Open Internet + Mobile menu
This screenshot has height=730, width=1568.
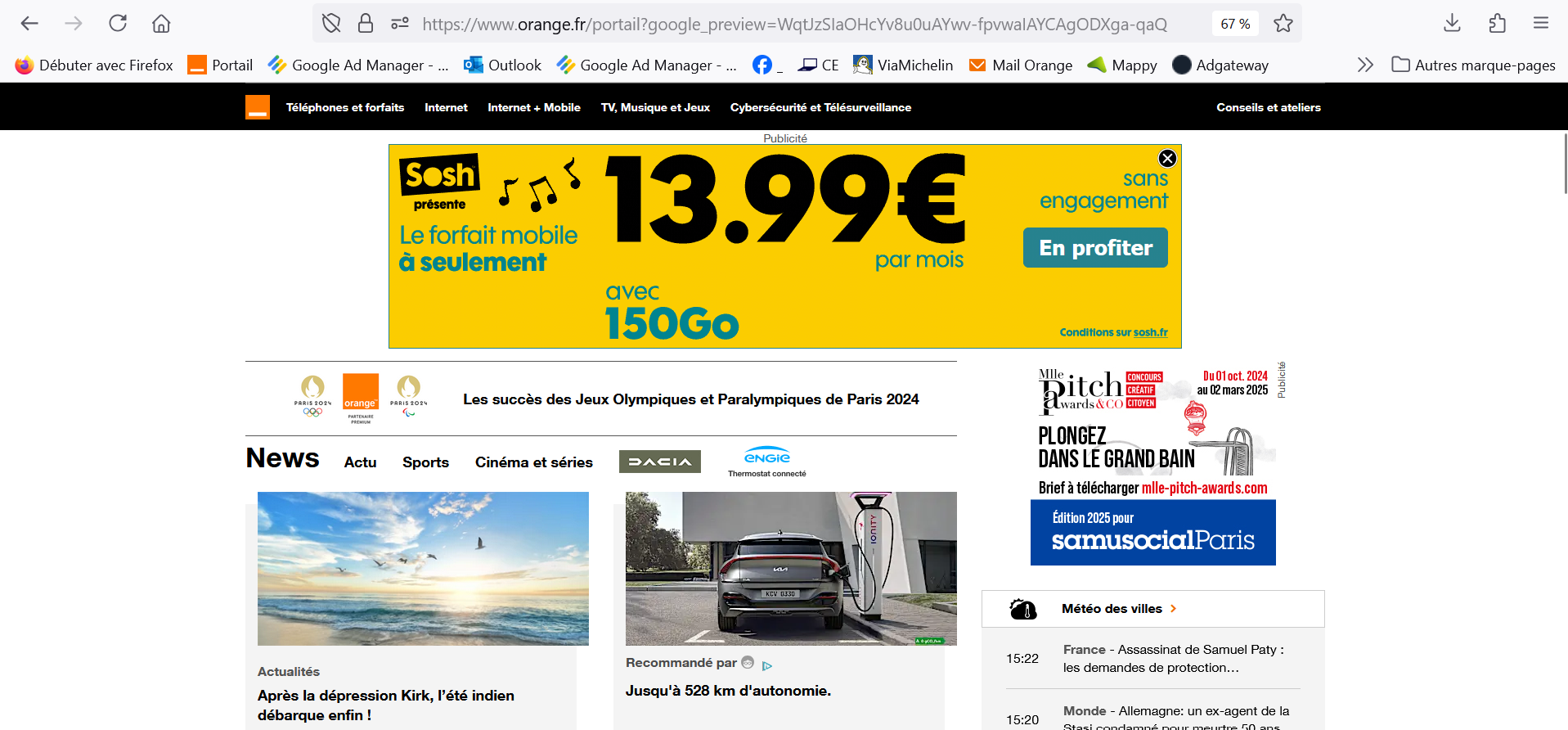click(x=534, y=107)
